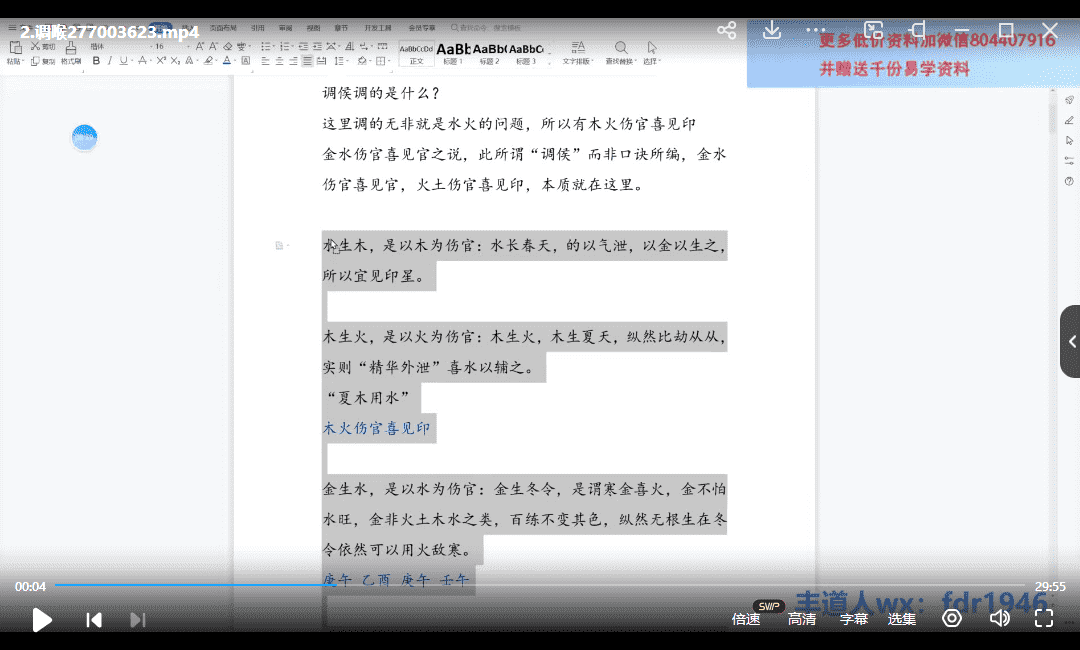Click the Bold B icon in ribbon

[x=96, y=61]
